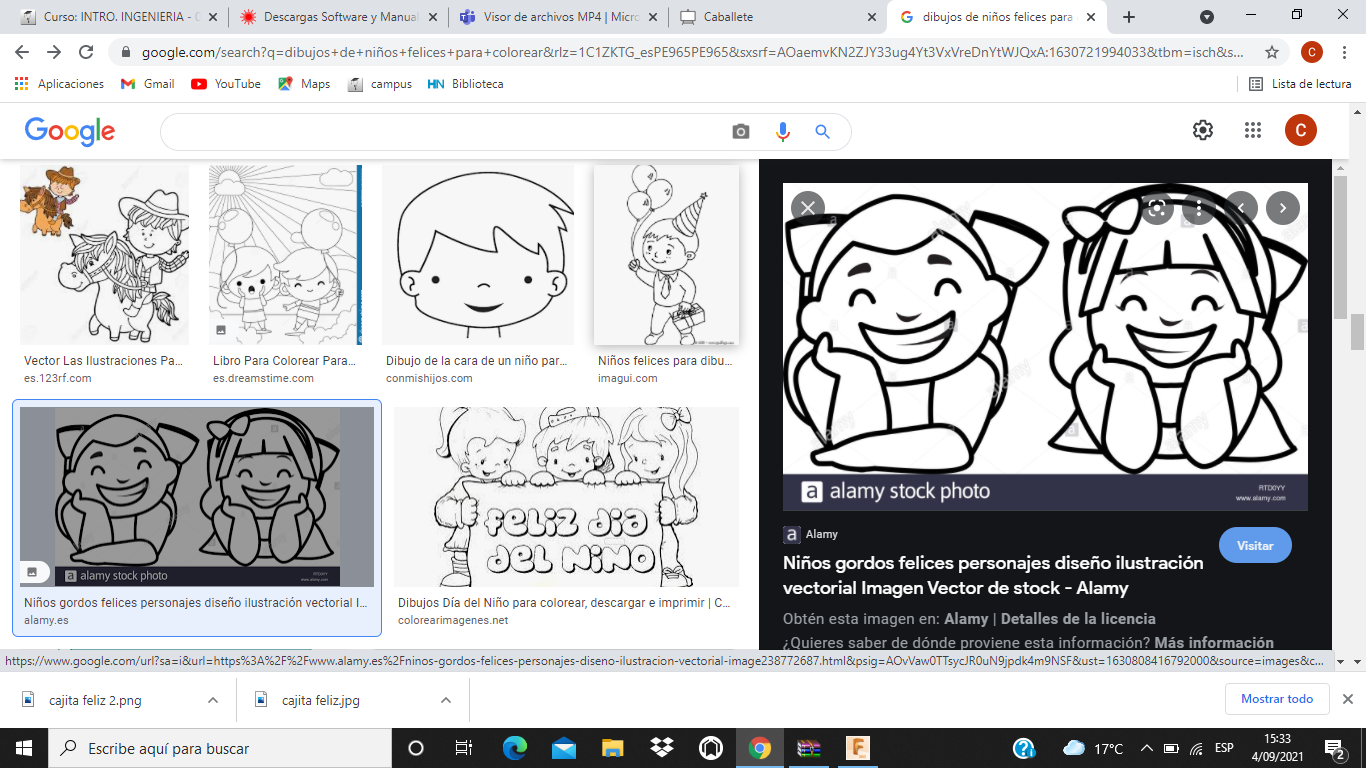Click the 'Dibujos Día del Niño para colorear' title
Image resolution: width=1366 pixels, height=768 pixels.
564,603
